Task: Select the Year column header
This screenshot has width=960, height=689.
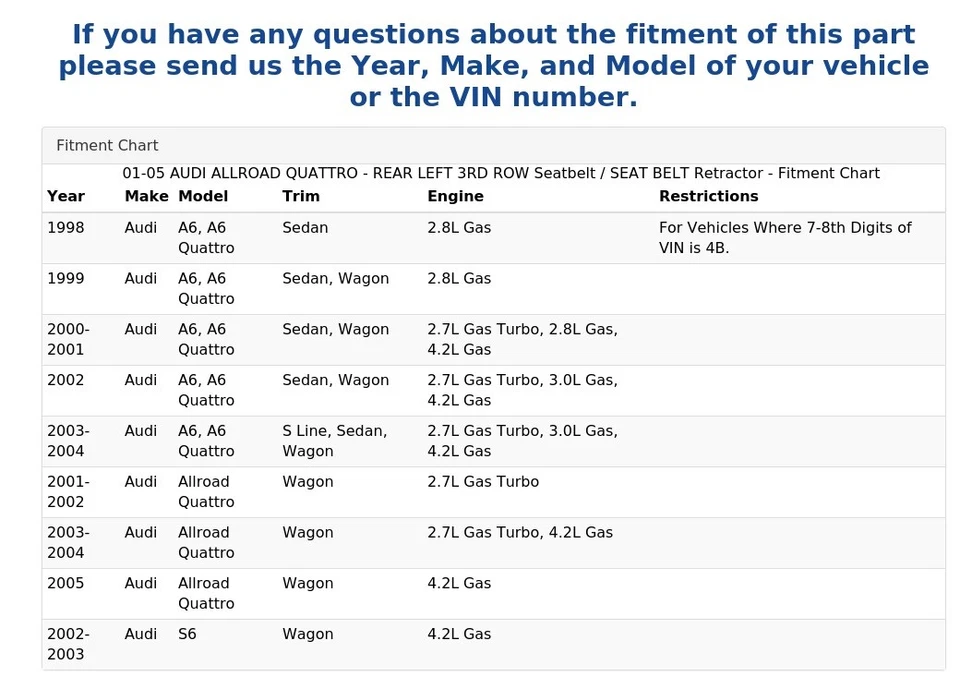Action: point(66,196)
